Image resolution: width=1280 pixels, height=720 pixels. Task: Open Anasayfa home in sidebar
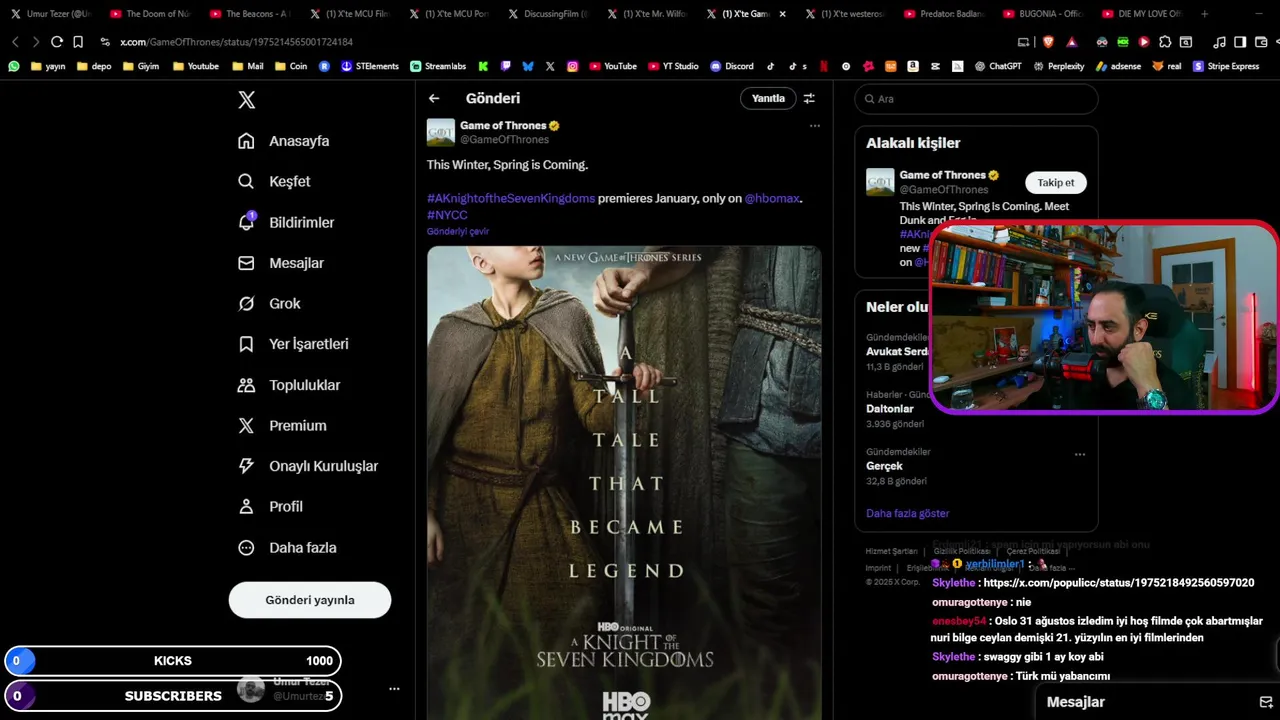point(284,141)
